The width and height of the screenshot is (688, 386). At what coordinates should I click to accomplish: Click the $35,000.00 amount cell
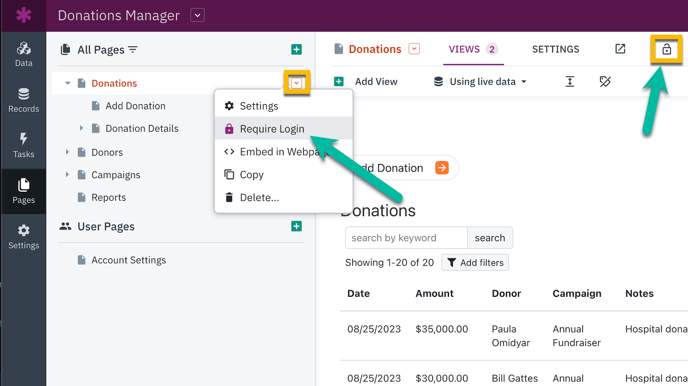pos(442,329)
